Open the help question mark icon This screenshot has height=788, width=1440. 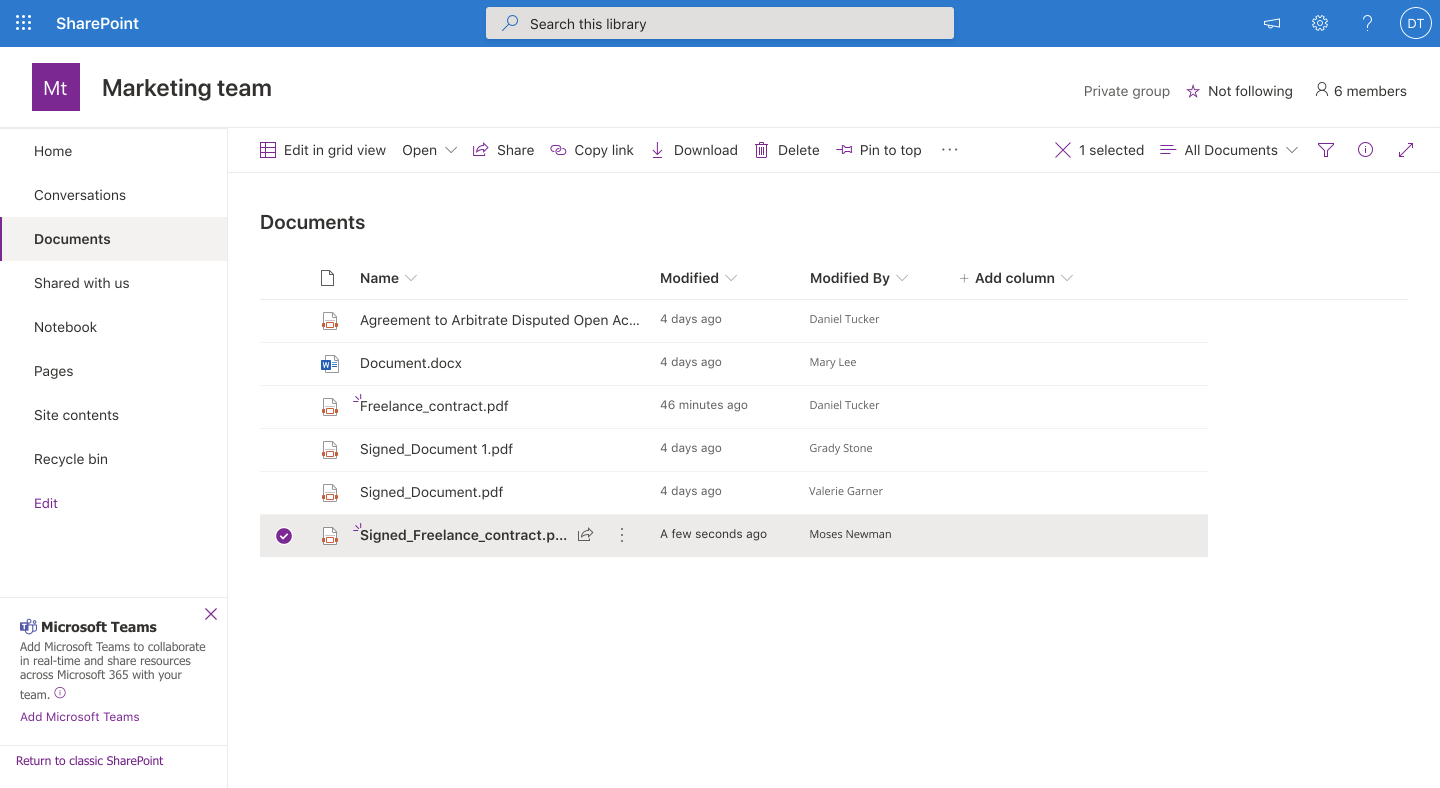click(1368, 23)
